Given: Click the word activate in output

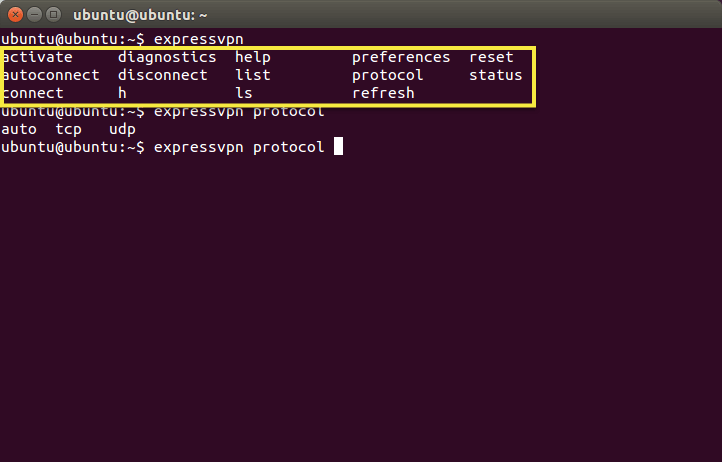Looking at the screenshot, I should (x=37, y=57).
